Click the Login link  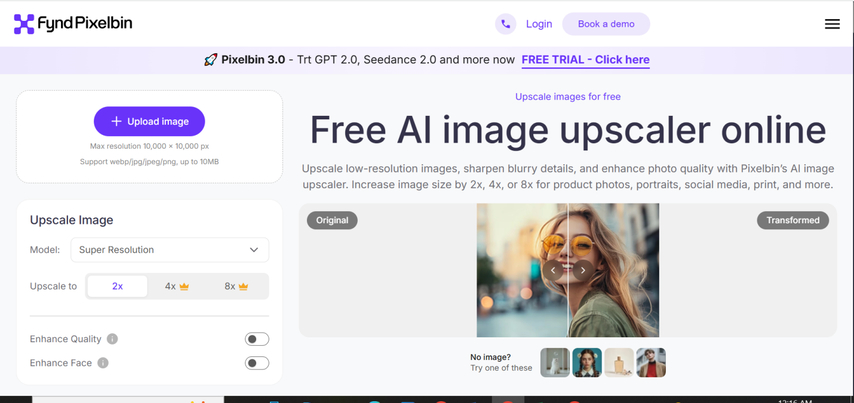pos(539,24)
